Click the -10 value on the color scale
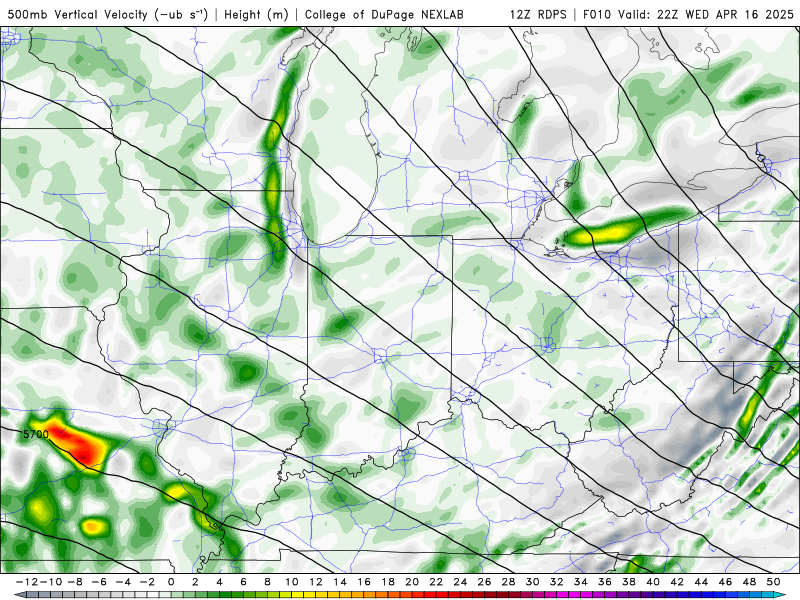The image size is (800, 600). click(51, 582)
